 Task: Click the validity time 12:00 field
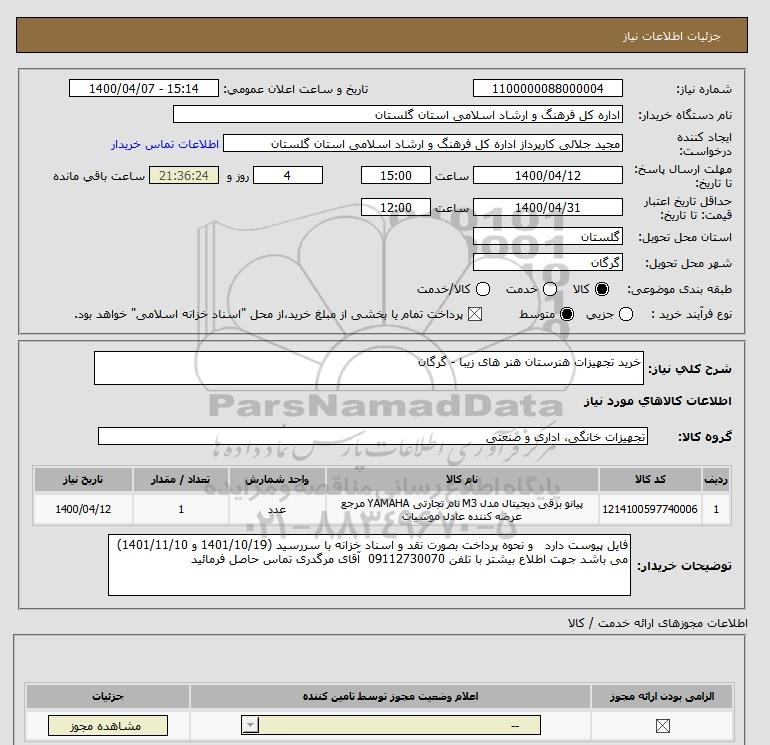(x=396, y=207)
